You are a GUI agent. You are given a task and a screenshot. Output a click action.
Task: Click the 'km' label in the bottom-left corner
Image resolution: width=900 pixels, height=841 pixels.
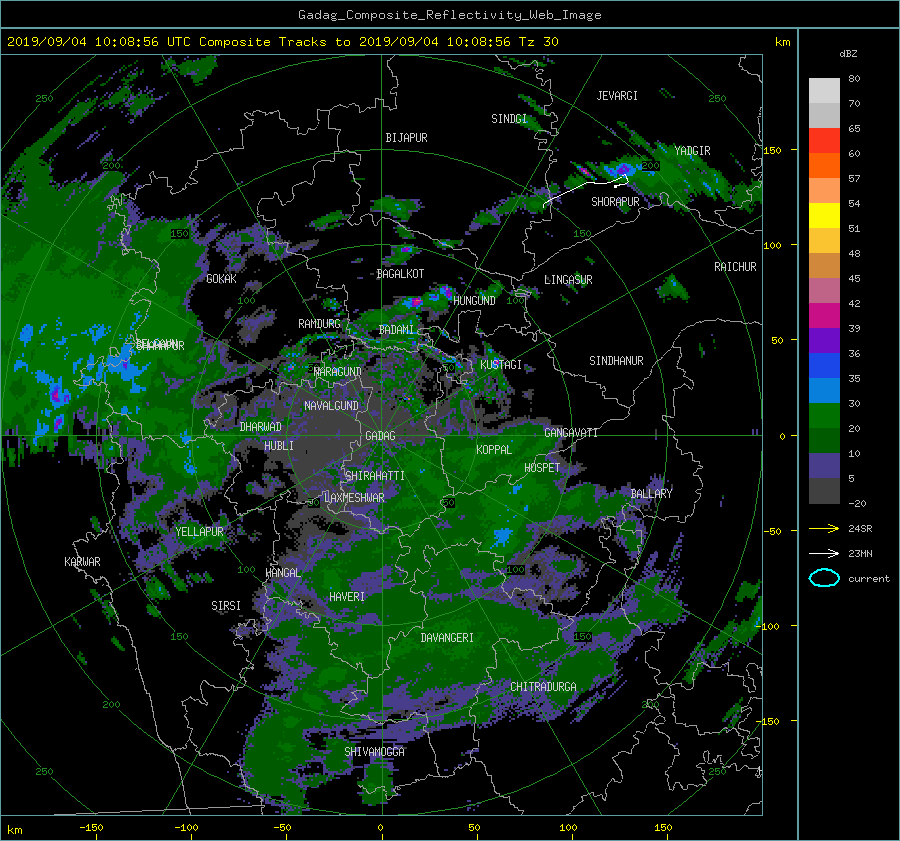(x=14, y=830)
